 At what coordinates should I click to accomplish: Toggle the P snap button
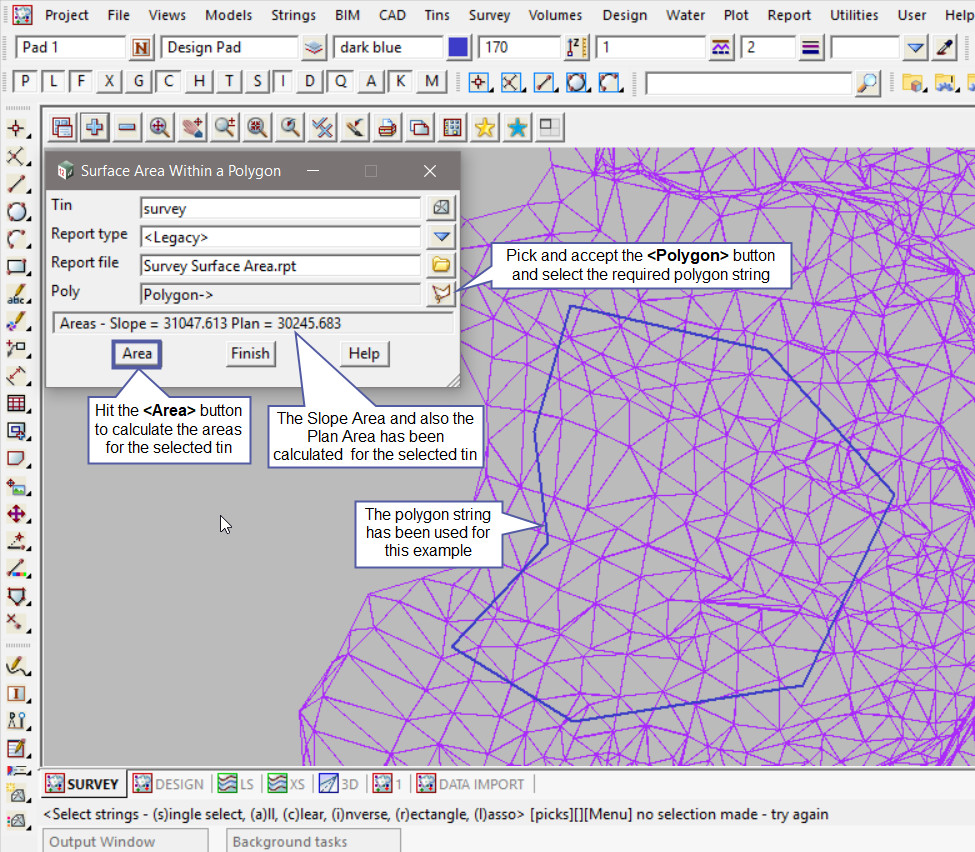(25, 82)
